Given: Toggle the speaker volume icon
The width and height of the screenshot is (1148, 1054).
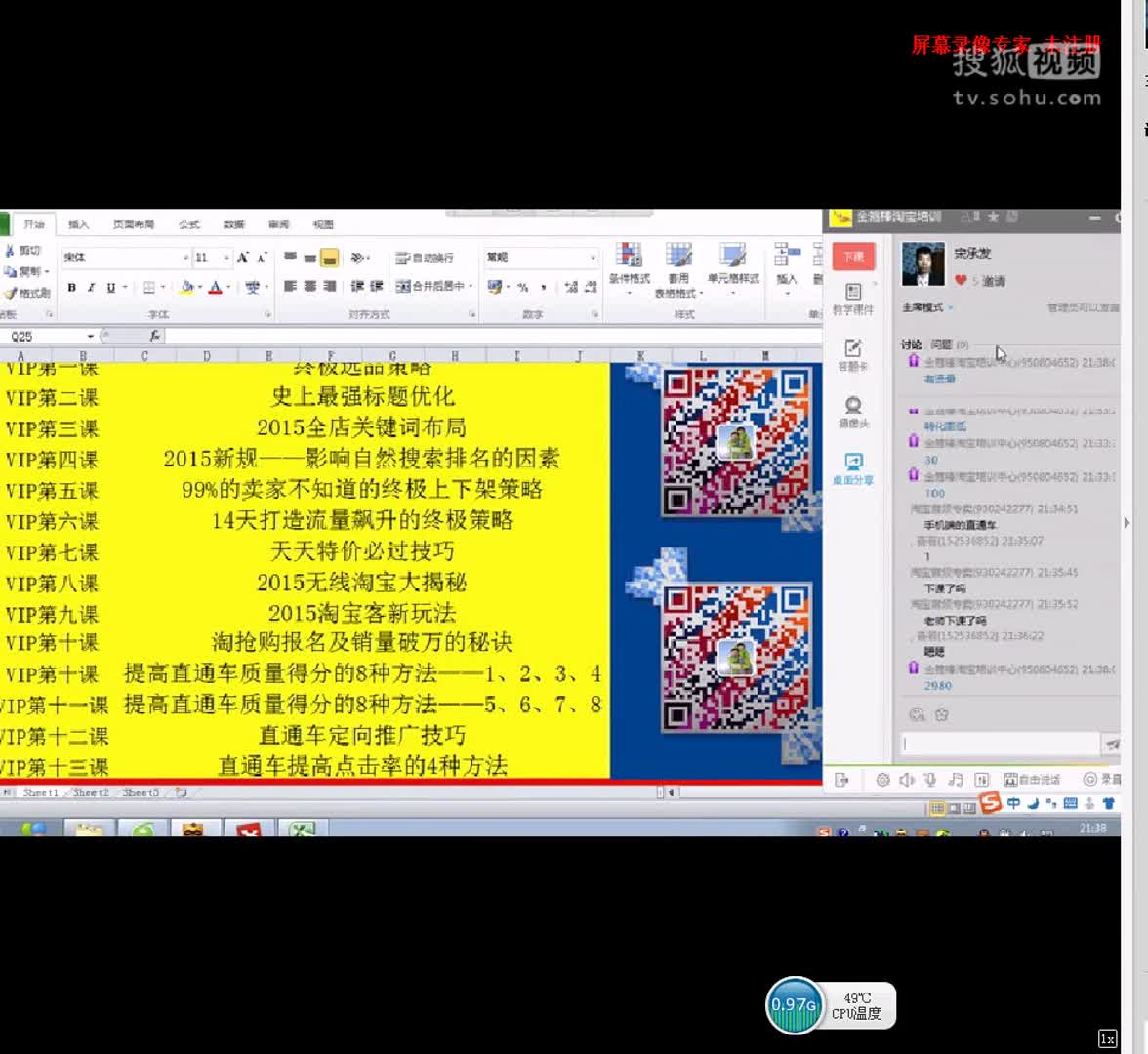Looking at the screenshot, I should click(906, 780).
